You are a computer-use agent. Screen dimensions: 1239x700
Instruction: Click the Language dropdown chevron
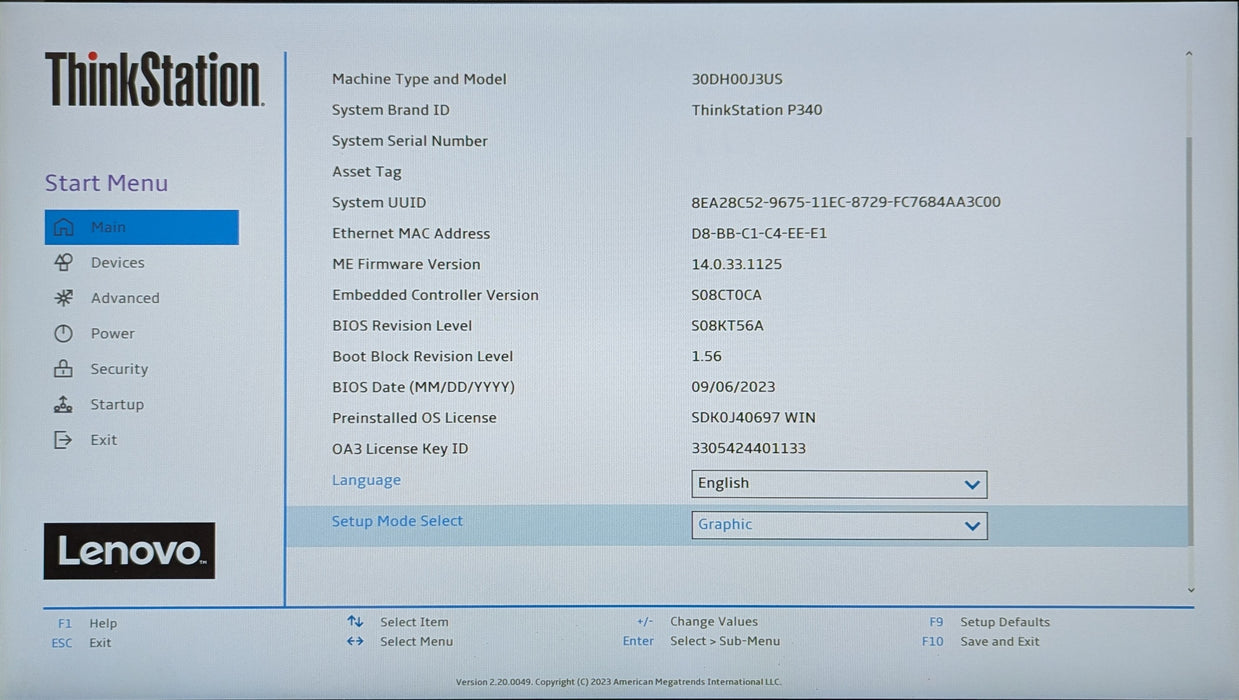[x=972, y=485]
